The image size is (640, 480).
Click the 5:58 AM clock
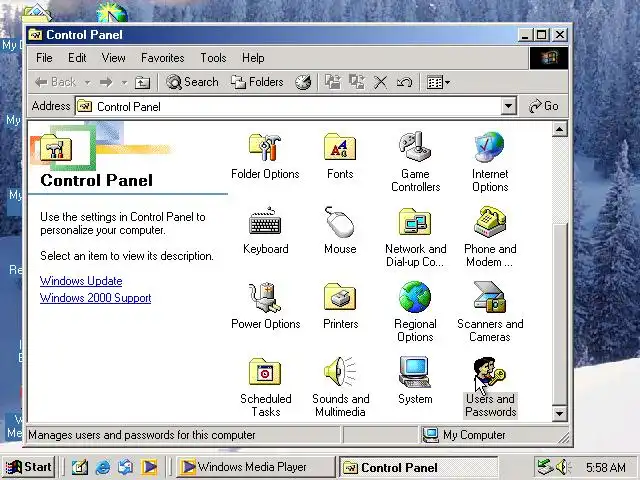(x=606, y=467)
